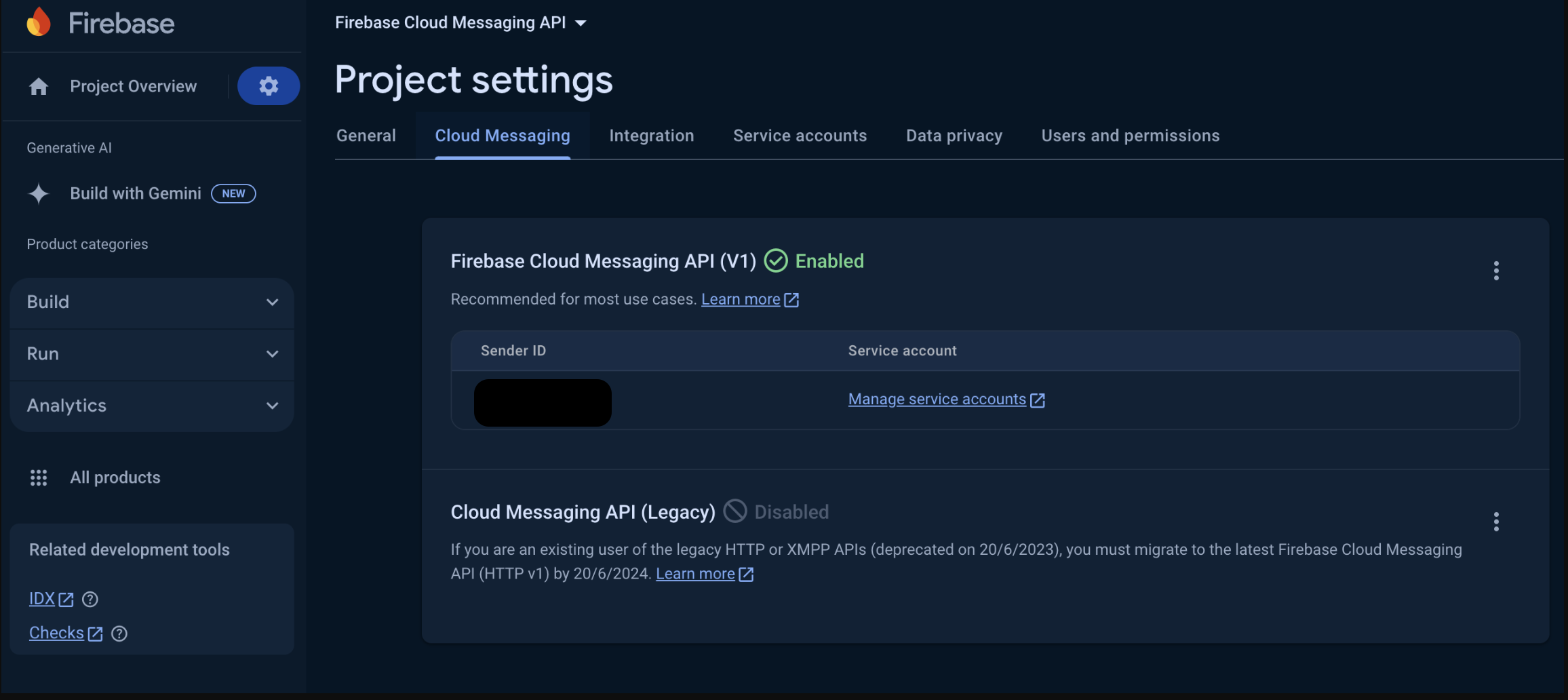Click the Project Overview home icon
The image size is (1568, 700).
click(x=39, y=87)
